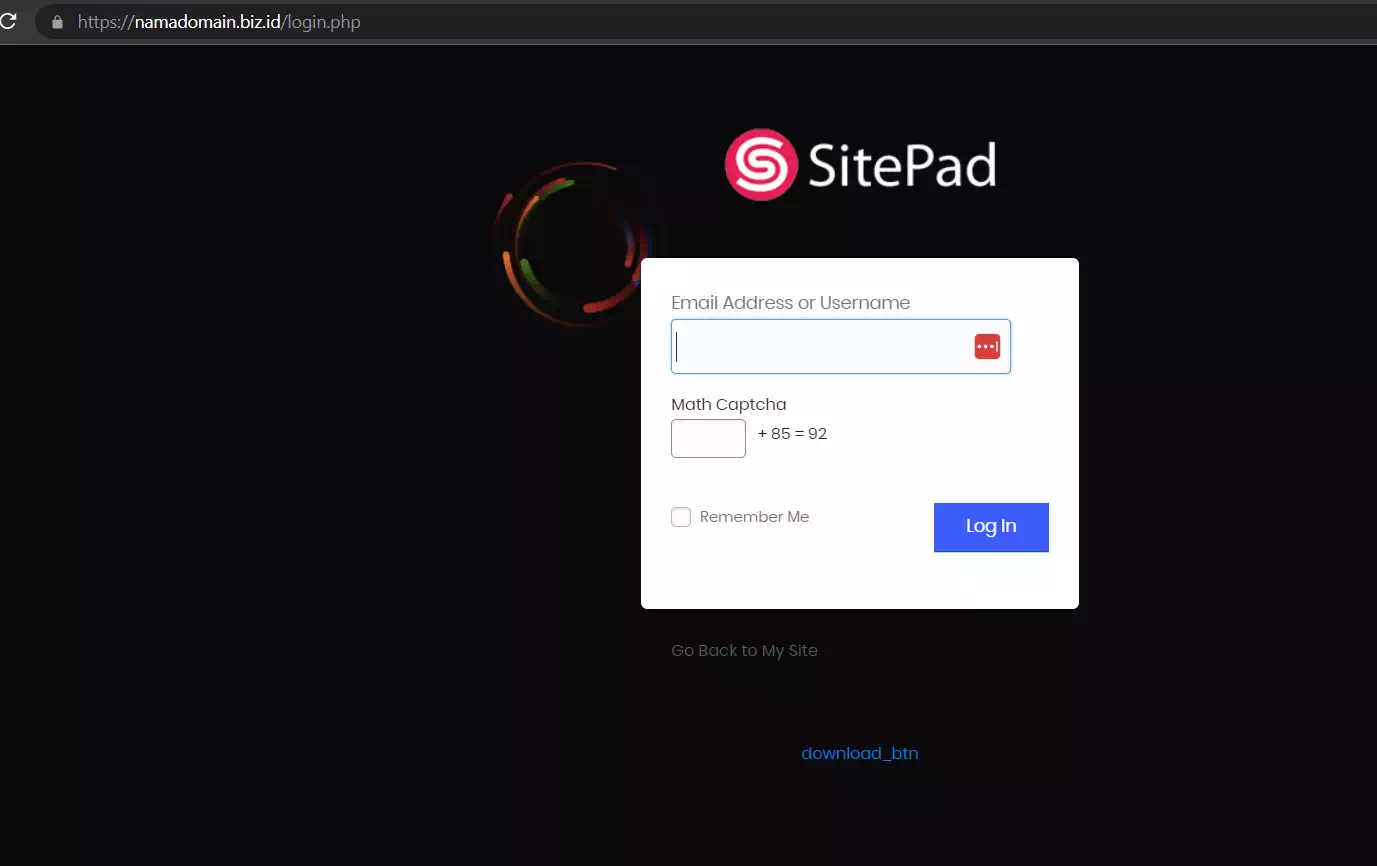Click the Math Captcha answer box
Viewport: 1377px width, 866px height.
[708, 438]
